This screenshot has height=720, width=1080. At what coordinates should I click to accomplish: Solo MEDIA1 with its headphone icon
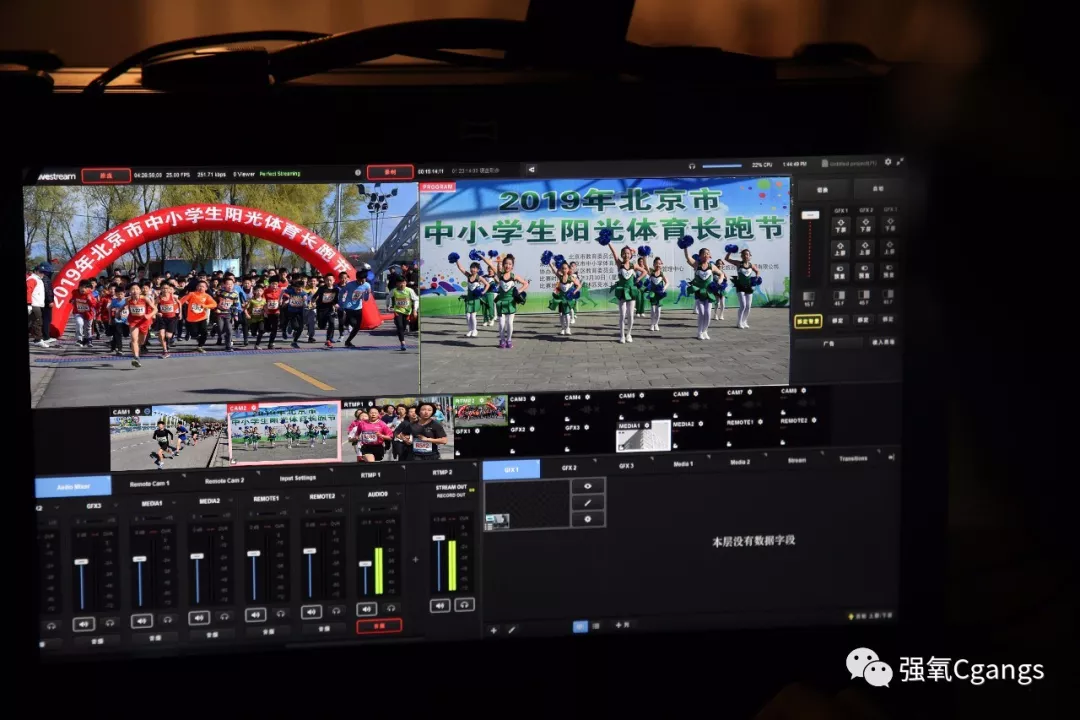[167, 619]
